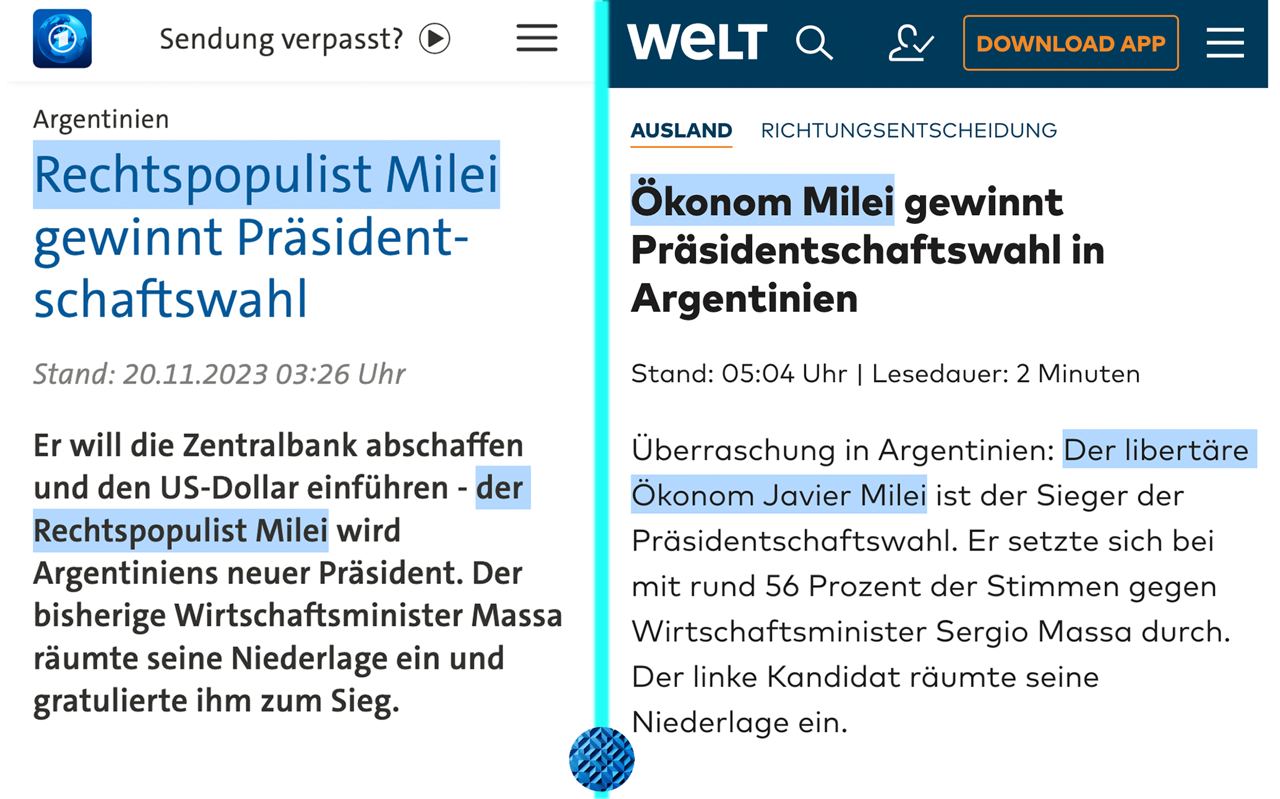This screenshot has width=1280, height=799.
Task: Open the WELT hamburger menu
Action: pyautogui.click(x=1225, y=43)
